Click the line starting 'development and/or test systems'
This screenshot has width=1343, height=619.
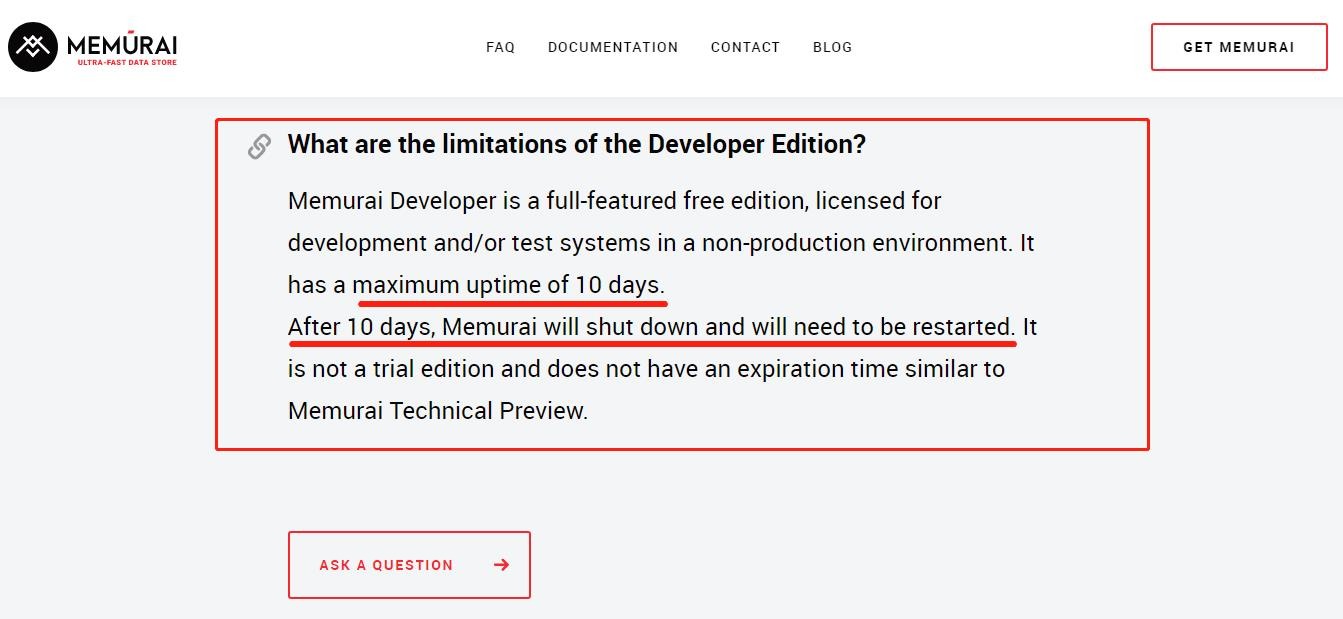[x=661, y=243]
